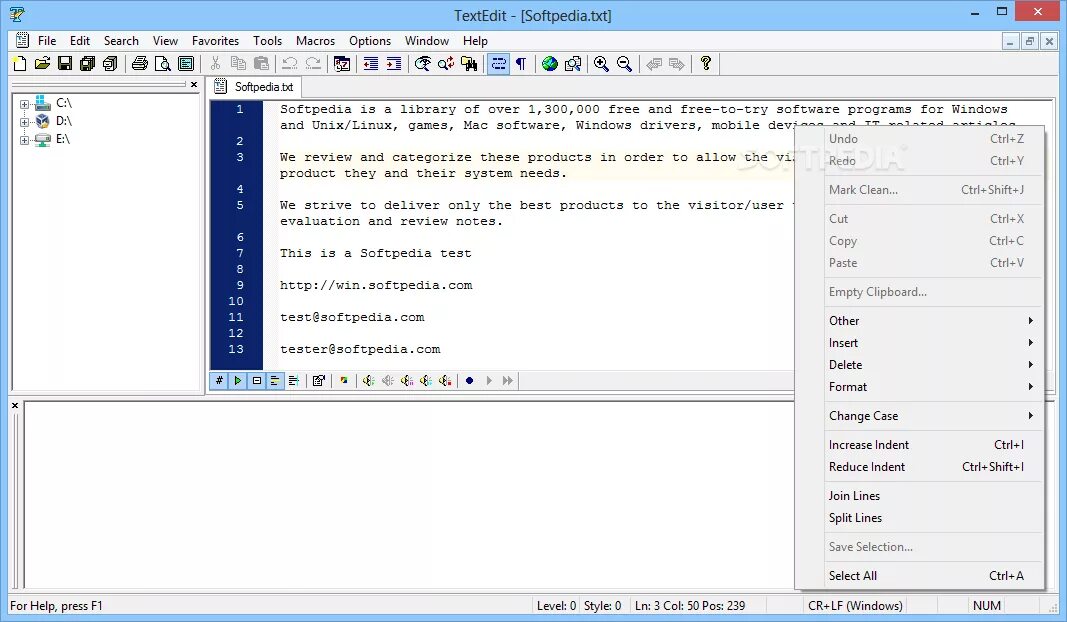Open the Favorites menu
This screenshot has height=622, width=1067.
coord(215,41)
